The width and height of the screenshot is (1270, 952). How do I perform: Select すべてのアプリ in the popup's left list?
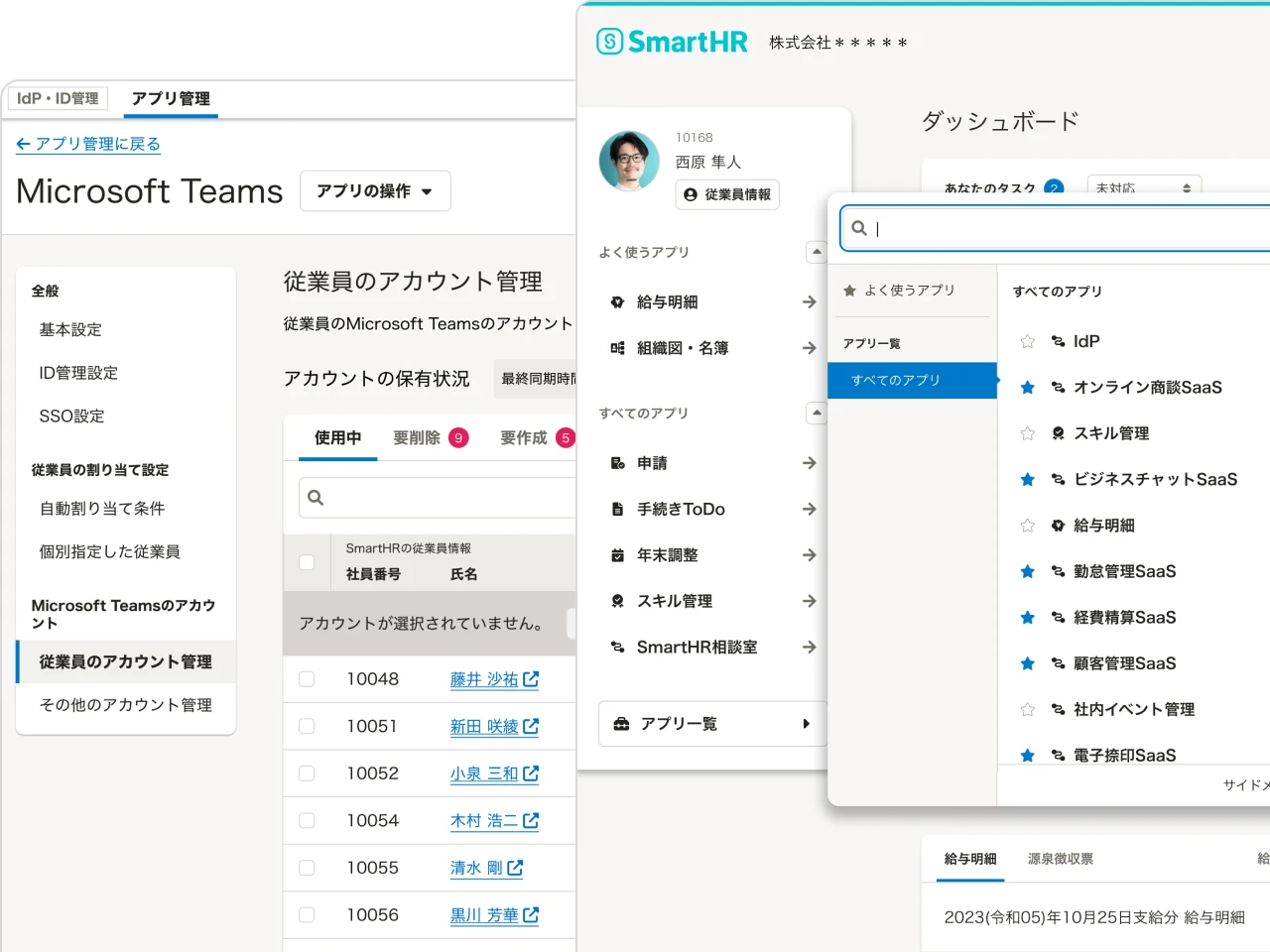coord(912,380)
